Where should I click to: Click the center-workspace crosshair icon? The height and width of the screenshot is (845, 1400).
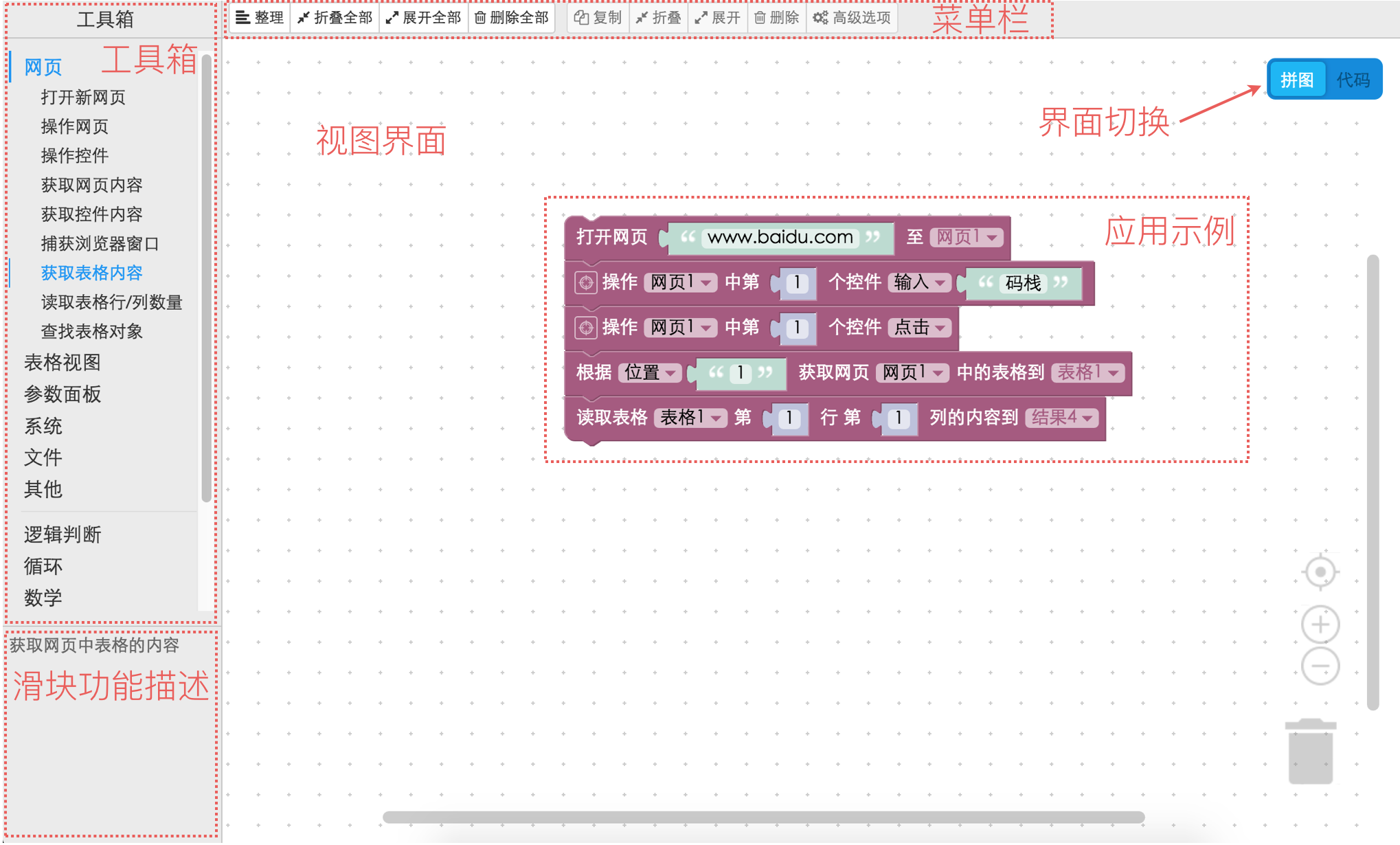(x=1320, y=572)
